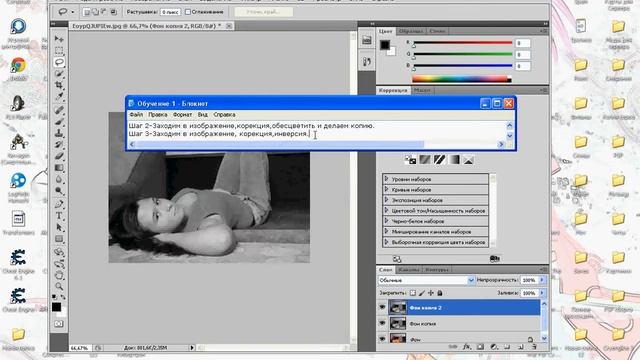Select the Blur drop tool

[59, 179]
